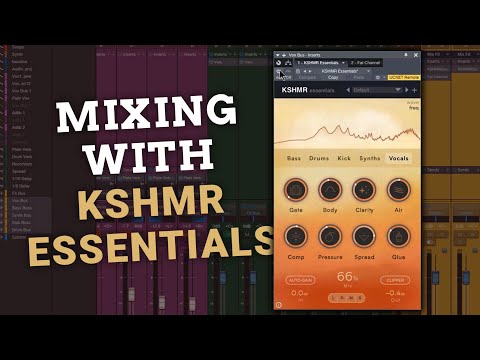Click the Glue knob icon

[398, 237]
